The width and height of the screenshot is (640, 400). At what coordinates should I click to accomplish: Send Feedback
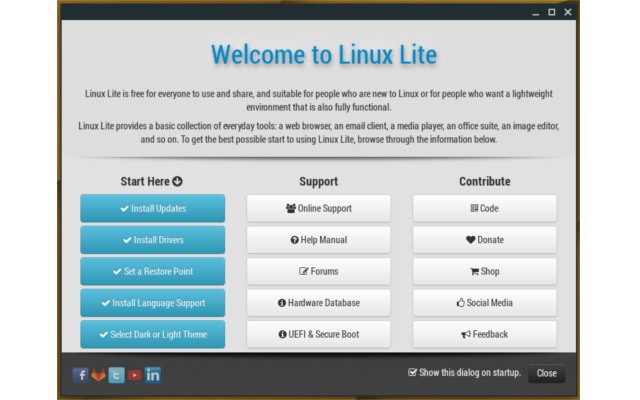[x=484, y=334]
